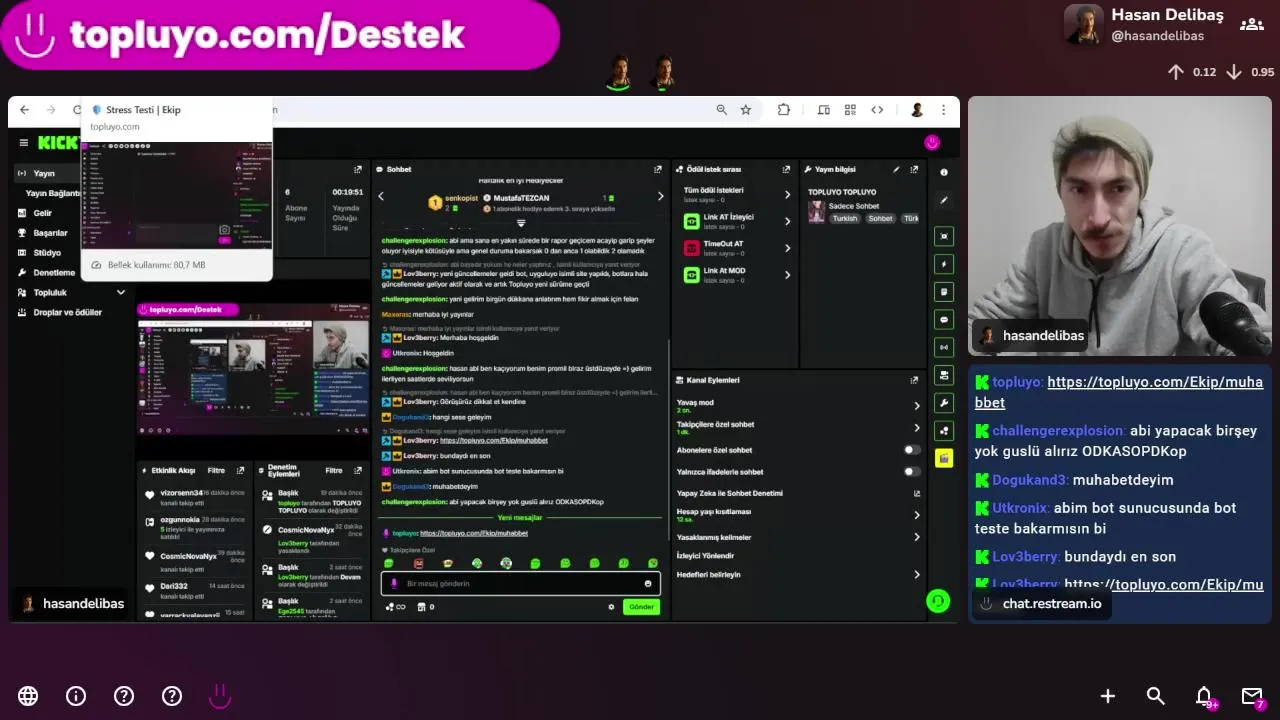The width and height of the screenshot is (1280, 720).
Task: Open Yavaş mod settings
Action: pyautogui.click(x=798, y=405)
